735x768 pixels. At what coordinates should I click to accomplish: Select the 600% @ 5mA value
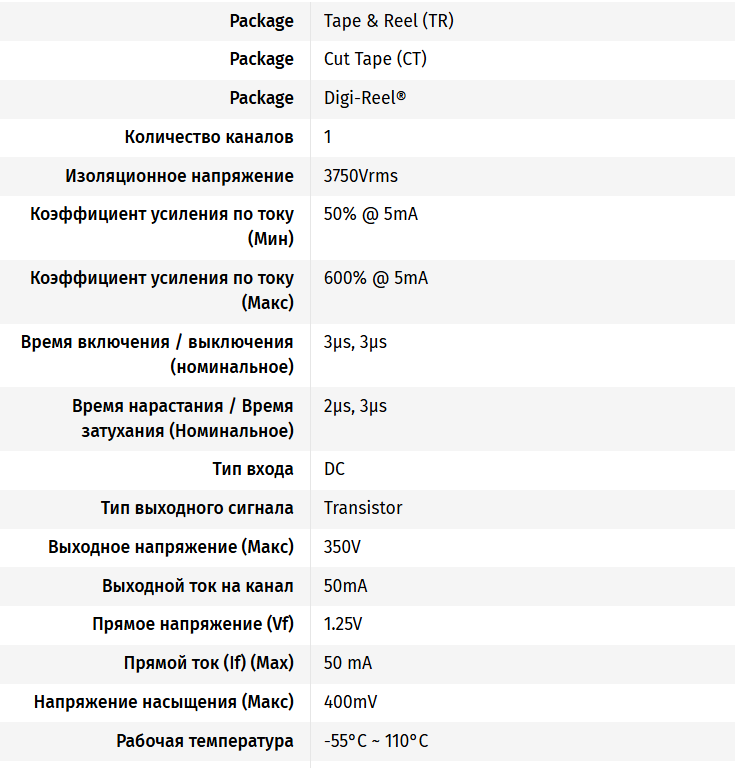point(376,278)
